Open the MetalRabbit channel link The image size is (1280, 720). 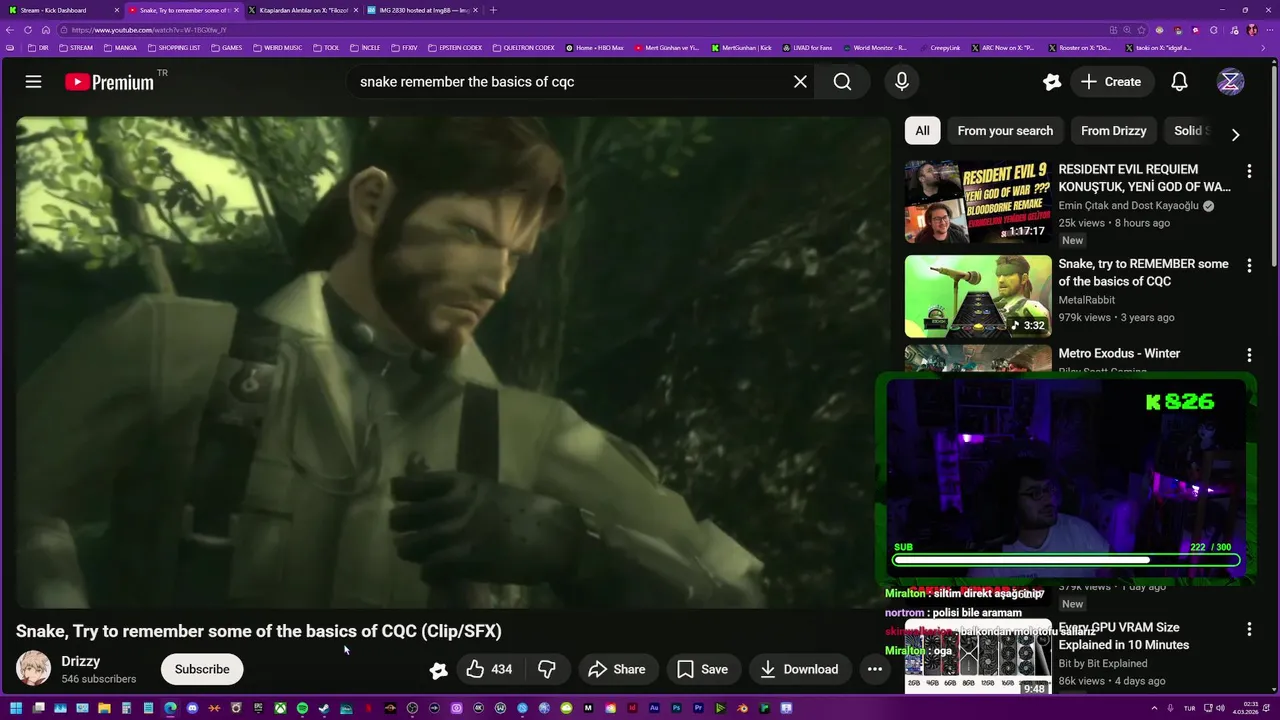click(x=1086, y=300)
